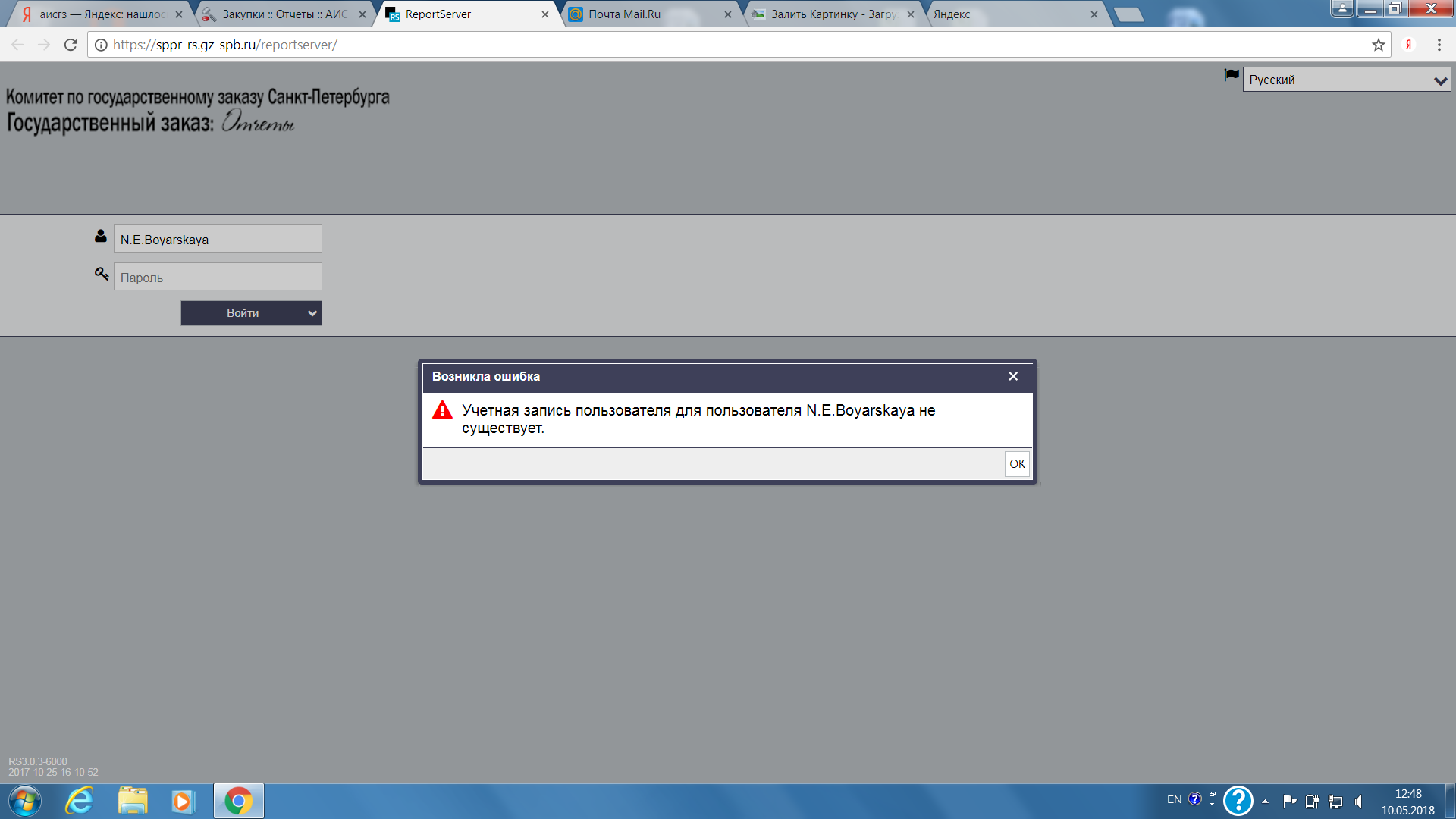Close the Залить Картинку tab

(911, 14)
